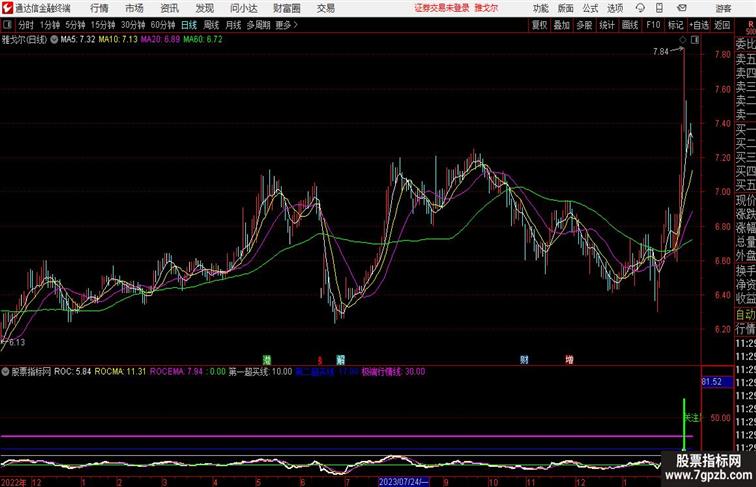
Task: Click the diamond icon at chart top-right
Action: tap(683, 40)
